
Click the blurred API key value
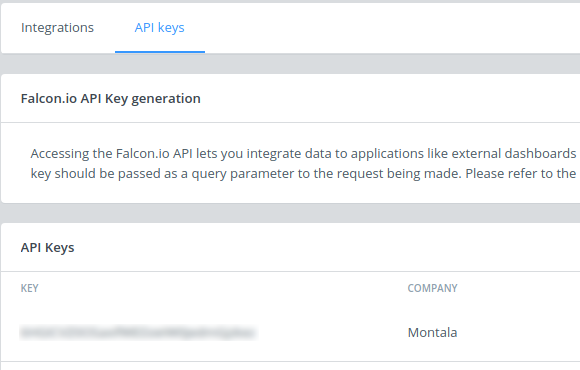click(x=138, y=333)
